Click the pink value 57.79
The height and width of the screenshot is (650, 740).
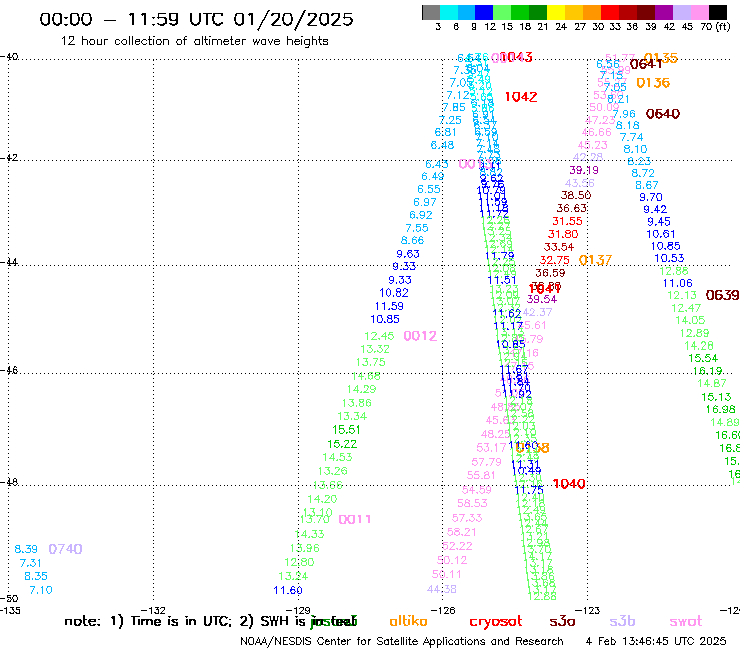(x=486, y=462)
